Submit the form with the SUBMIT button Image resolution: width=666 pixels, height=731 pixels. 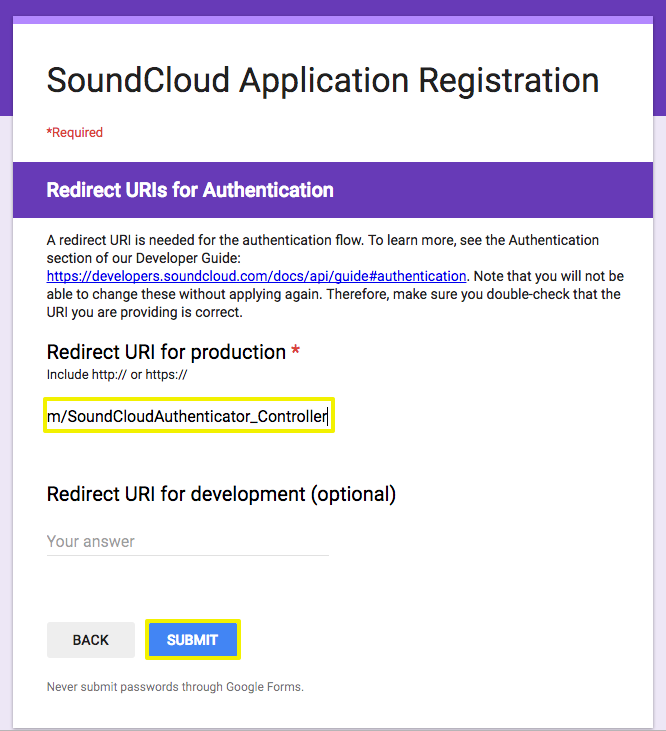pyautogui.click(x=192, y=640)
